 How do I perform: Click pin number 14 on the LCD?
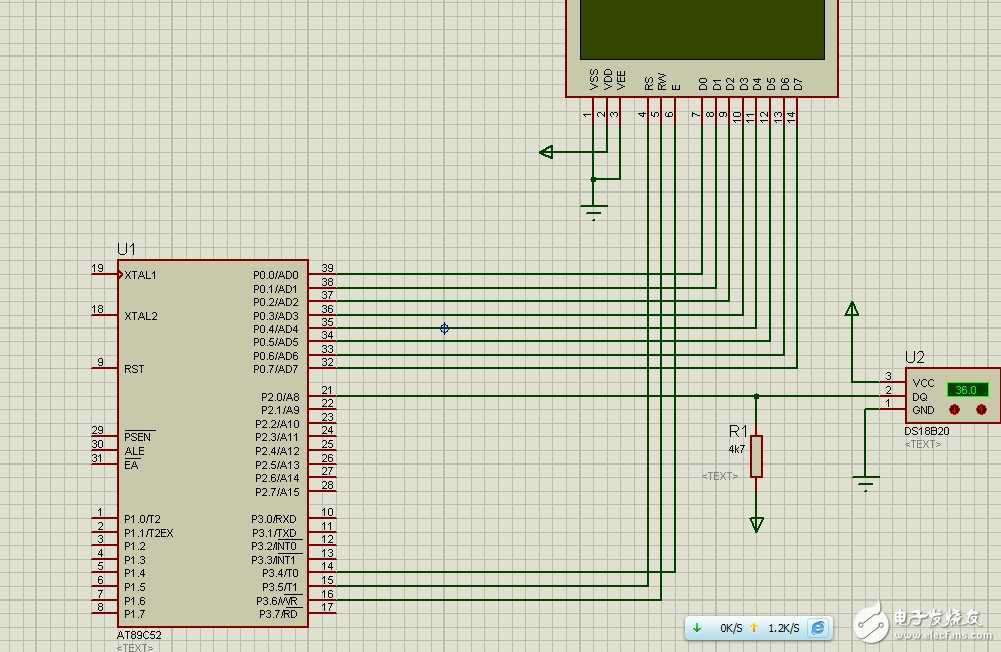click(792, 116)
